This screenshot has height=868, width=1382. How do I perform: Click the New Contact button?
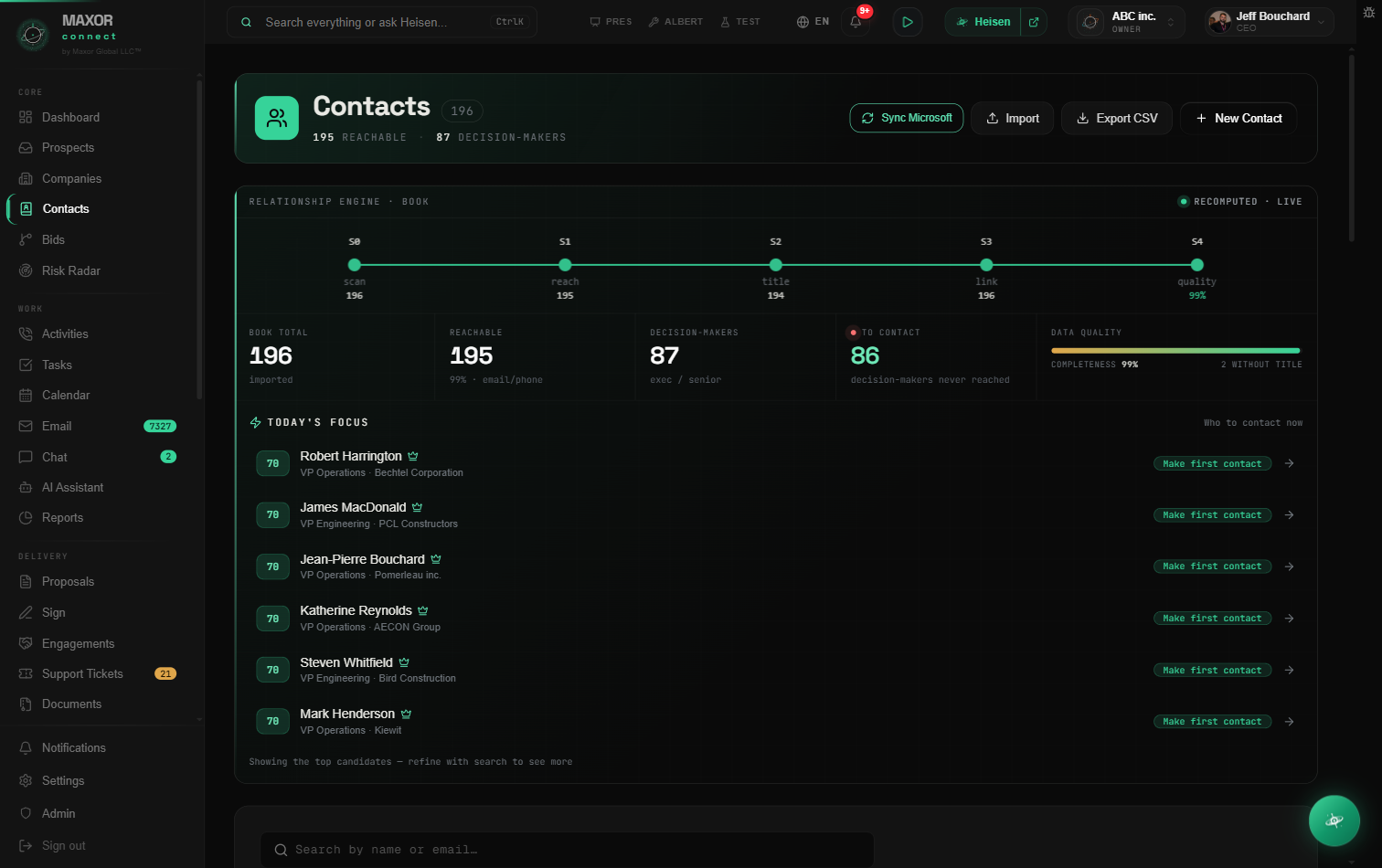1238,119
